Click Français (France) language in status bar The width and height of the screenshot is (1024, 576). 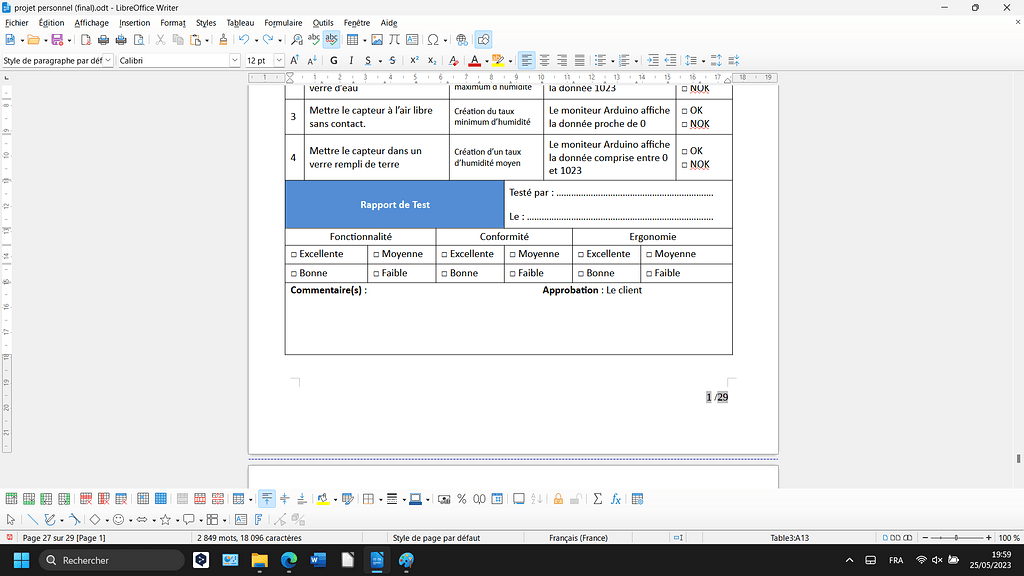pyautogui.click(x=578, y=538)
